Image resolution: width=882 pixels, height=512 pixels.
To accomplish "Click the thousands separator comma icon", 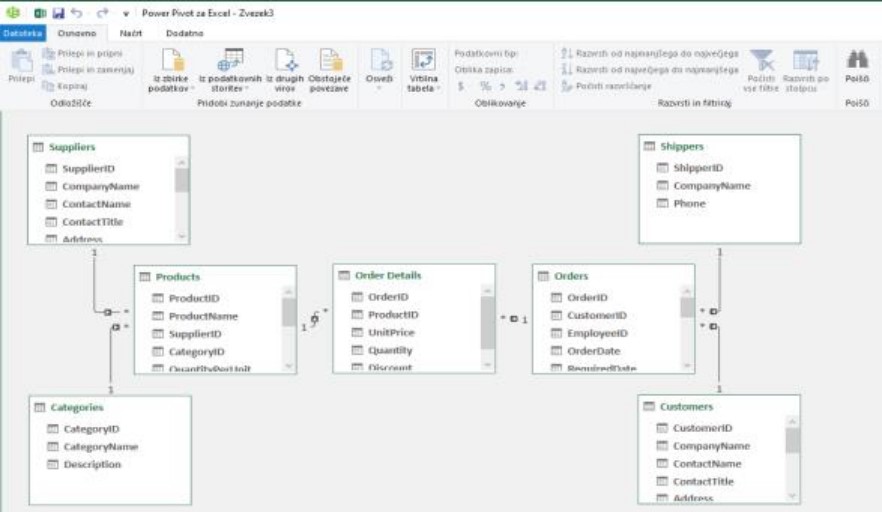I will click(x=502, y=86).
